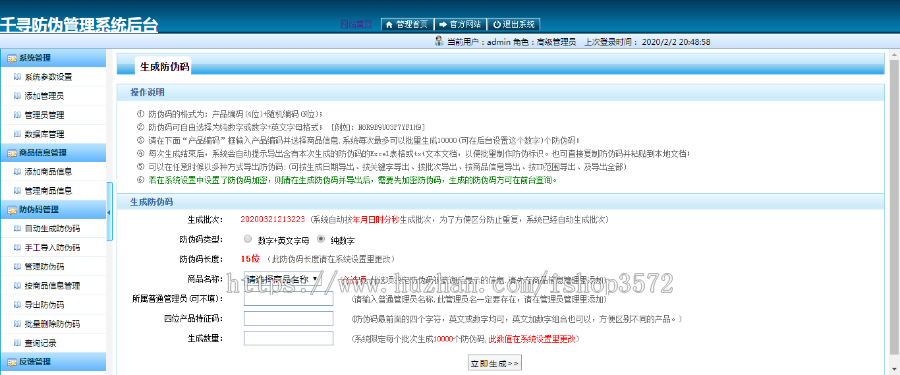Click the book icon beside 数据库管理
The width and height of the screenshot is (900, 375).
coord(17,134)
